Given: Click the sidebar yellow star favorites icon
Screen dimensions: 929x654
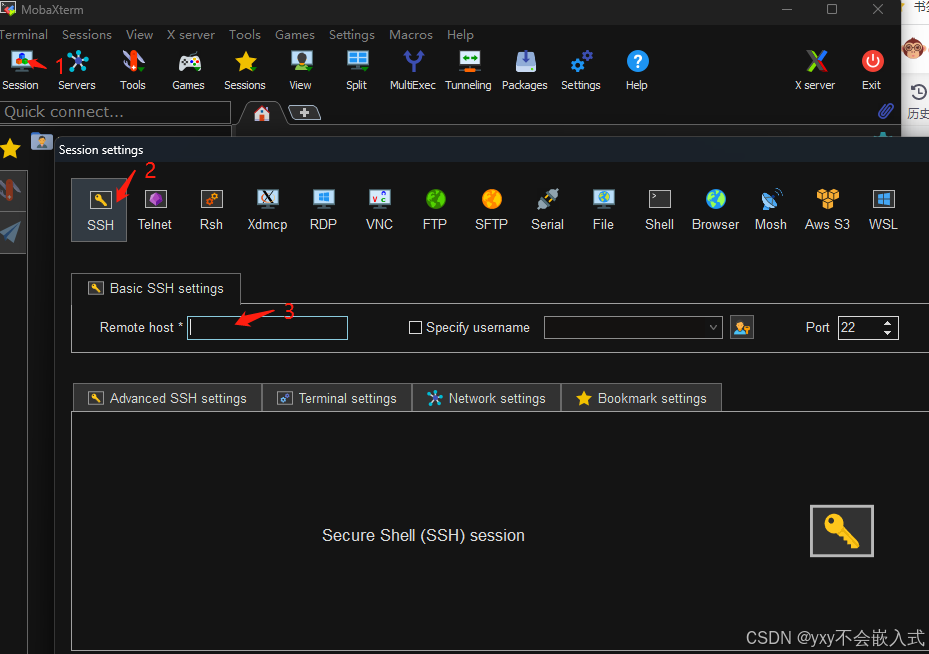Looking at the screenshot, I should (10, 148).
